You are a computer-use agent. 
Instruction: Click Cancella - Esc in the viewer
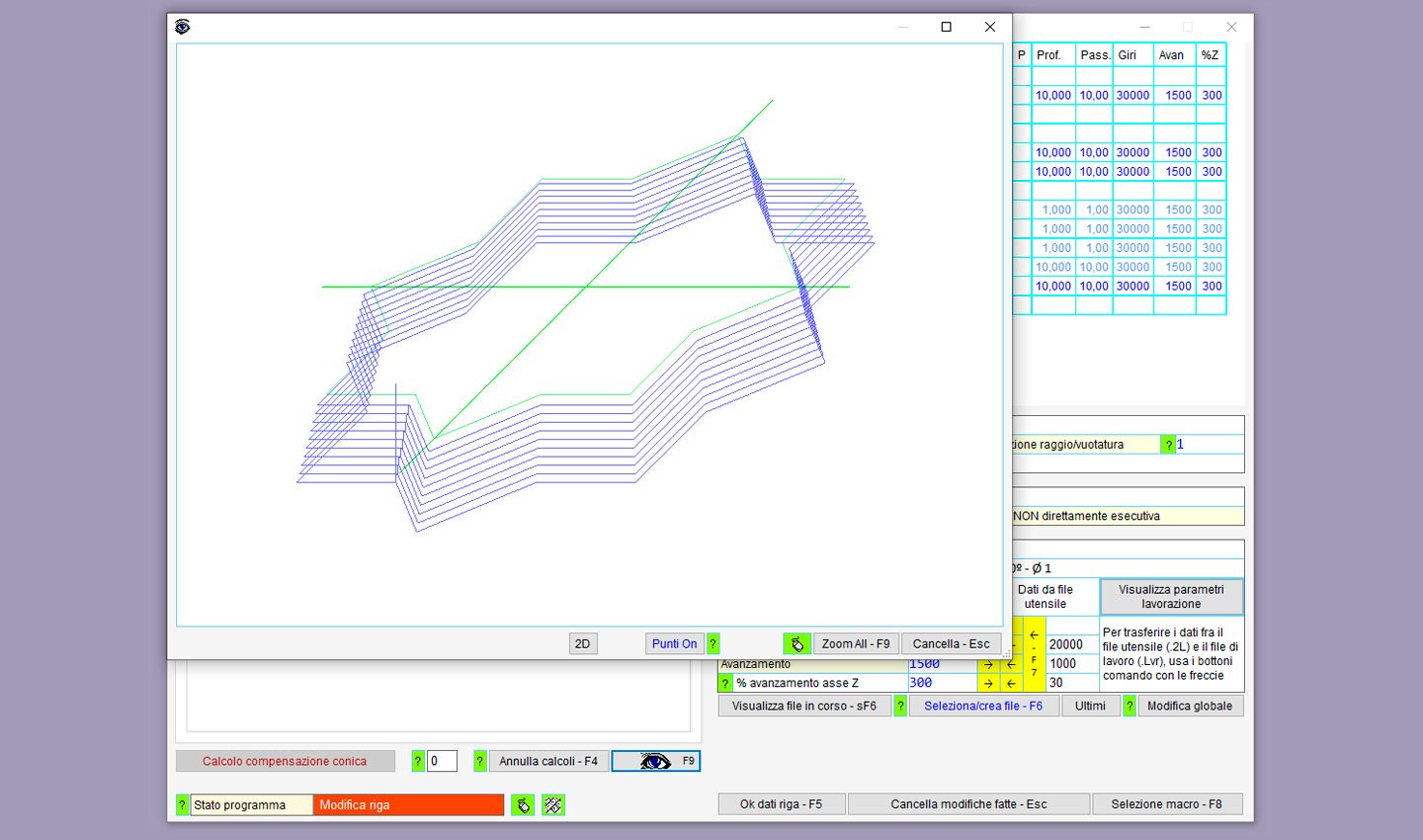pos(952,643)
